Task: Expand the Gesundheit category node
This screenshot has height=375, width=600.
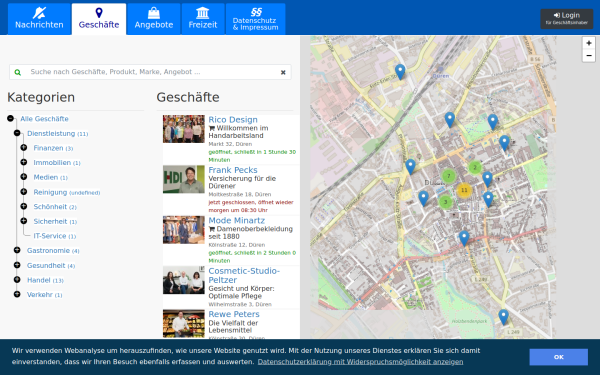Action: (17, 265)
